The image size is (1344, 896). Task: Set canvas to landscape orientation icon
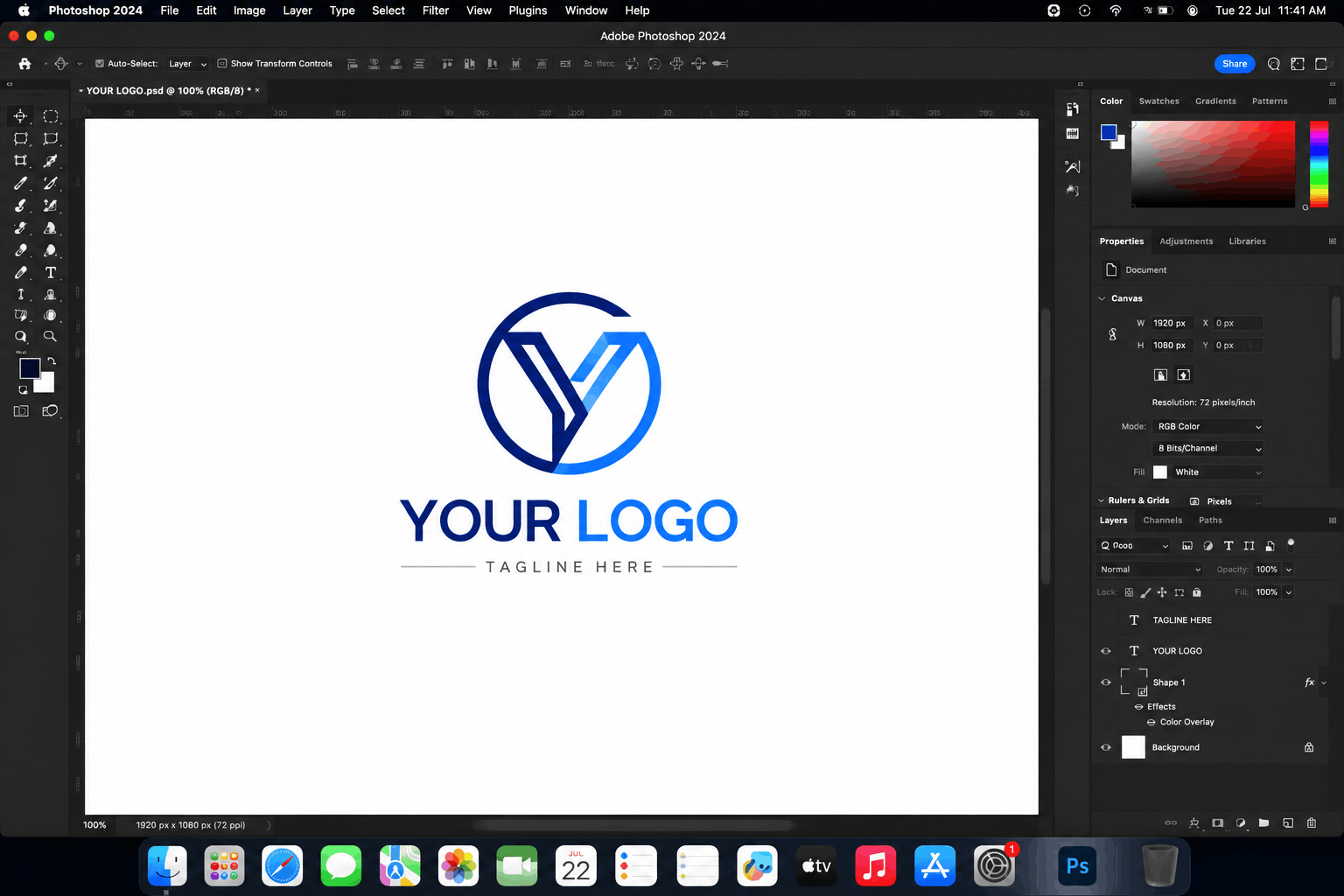click(x=1184, y=374)
